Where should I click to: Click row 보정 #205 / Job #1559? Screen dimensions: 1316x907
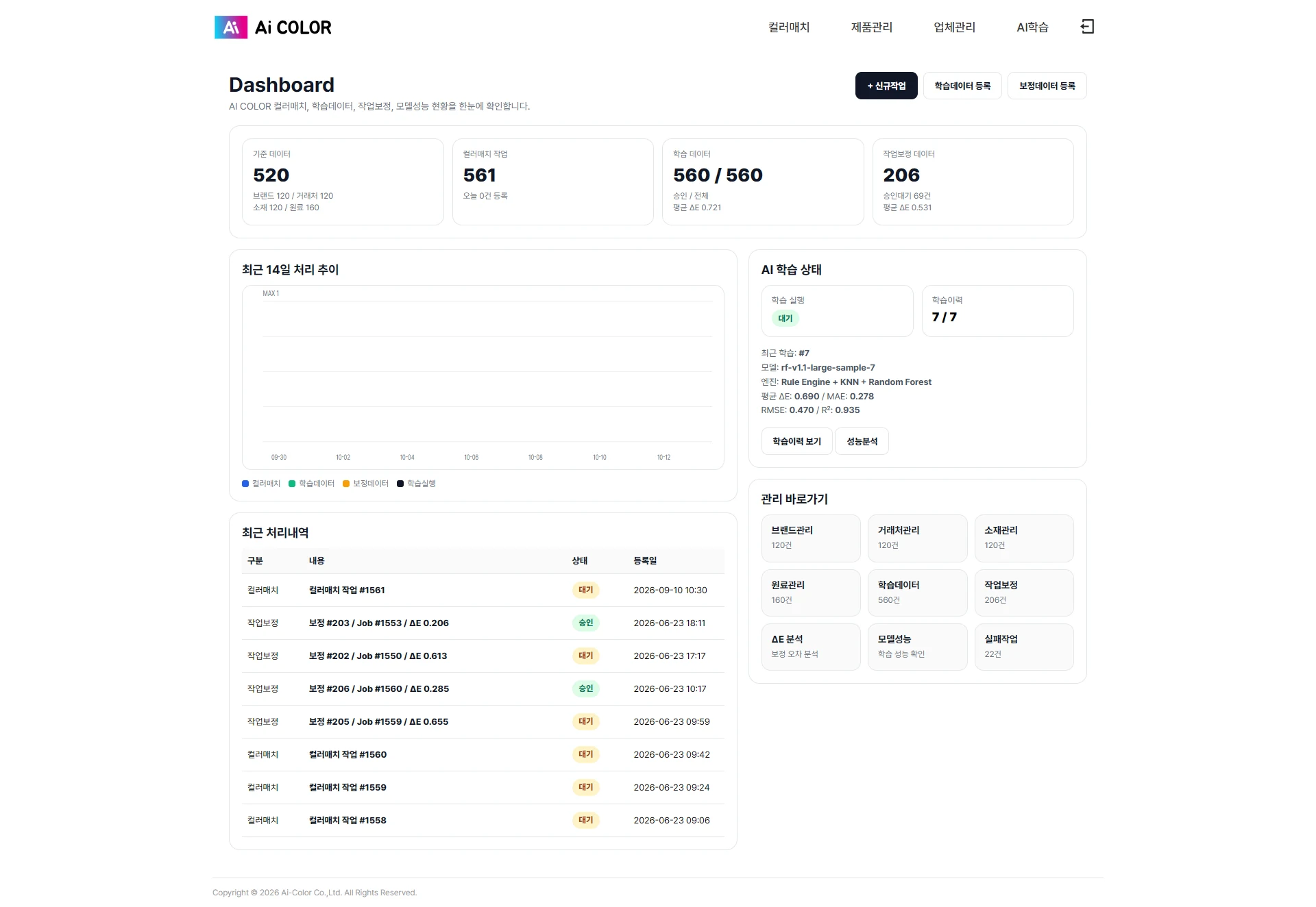click(x=483, y=722)
